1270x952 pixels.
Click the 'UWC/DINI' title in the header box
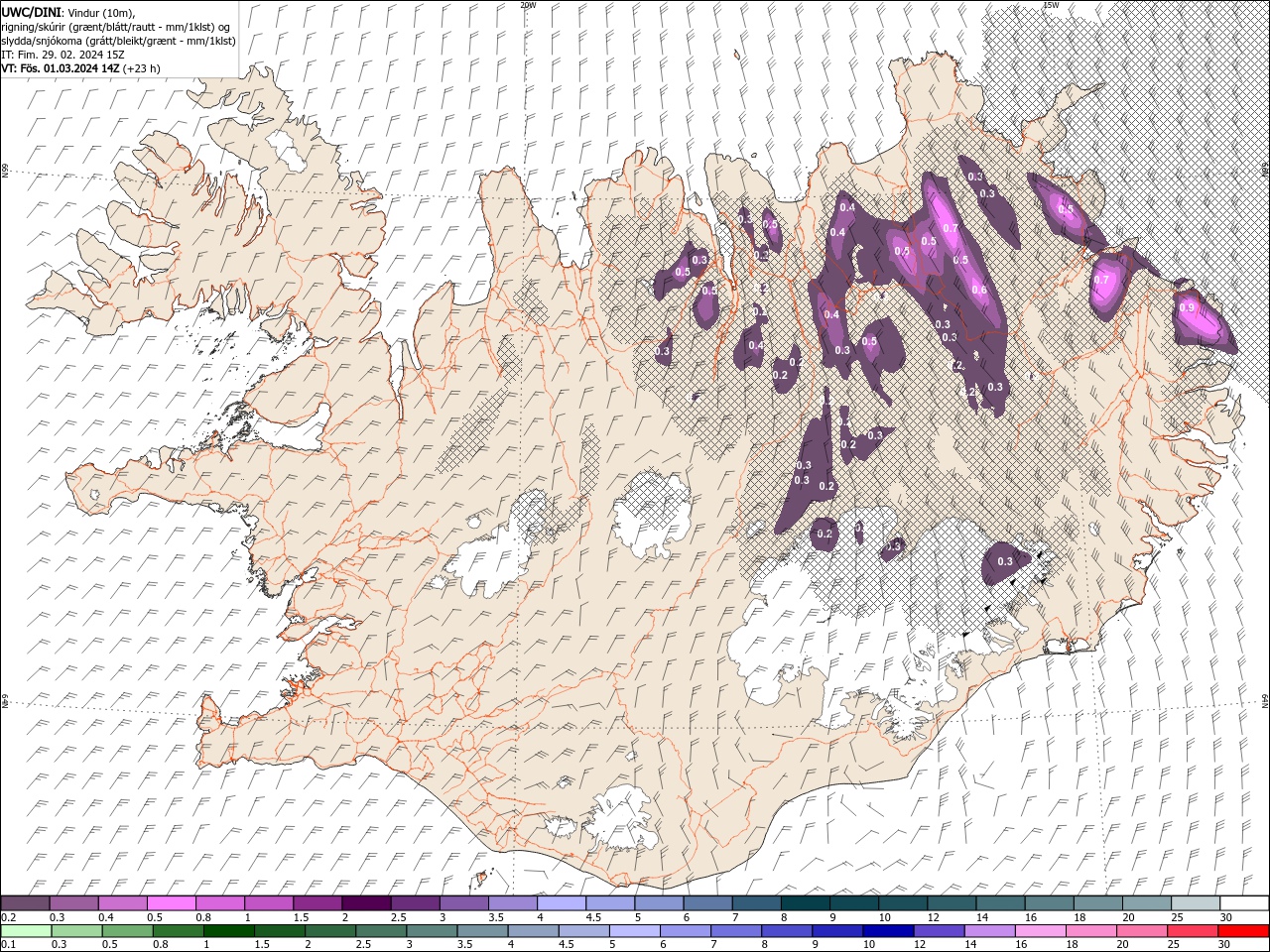(x=30, y=12)
